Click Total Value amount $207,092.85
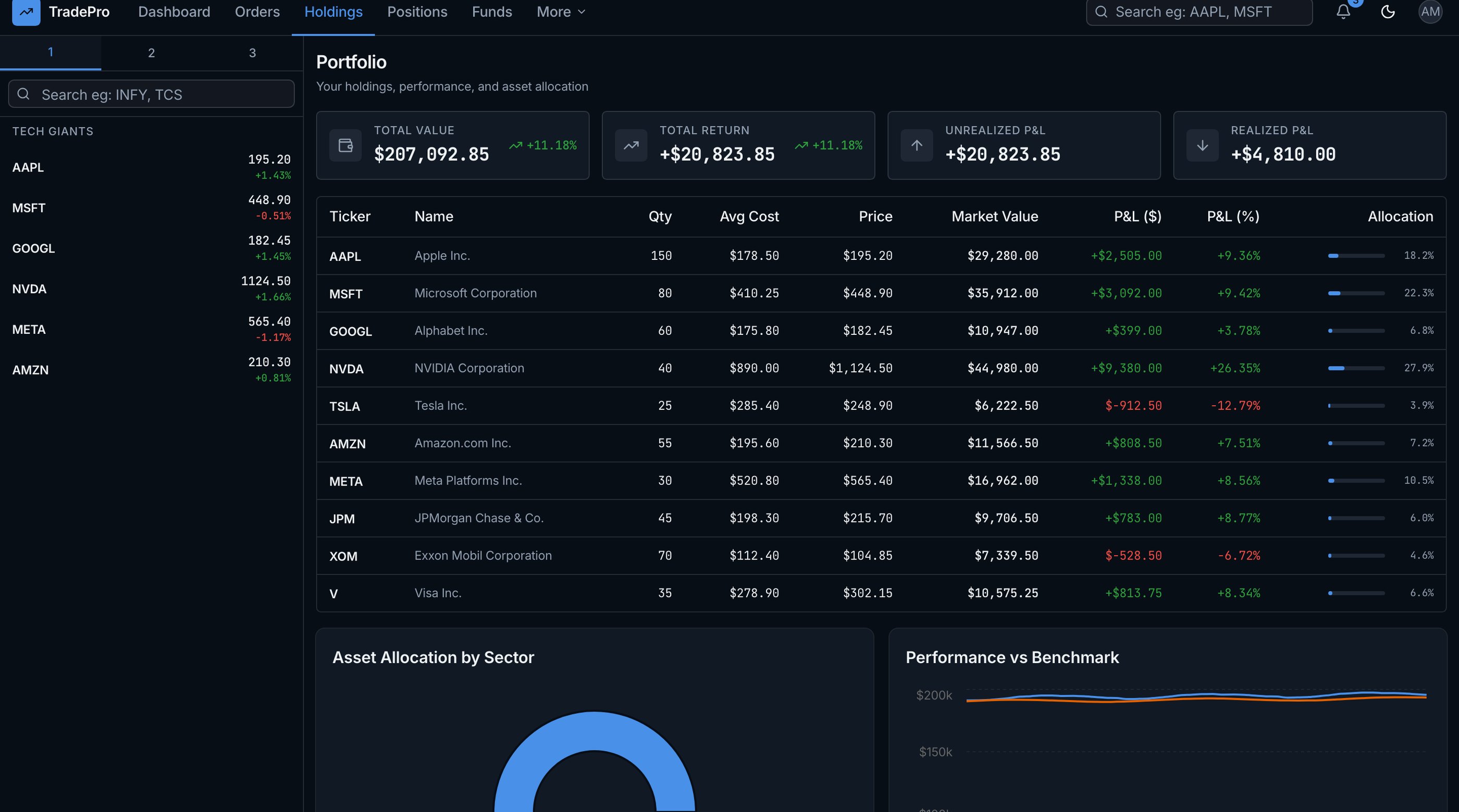Viewport: 1459px width, 812px height. [431, 154]
